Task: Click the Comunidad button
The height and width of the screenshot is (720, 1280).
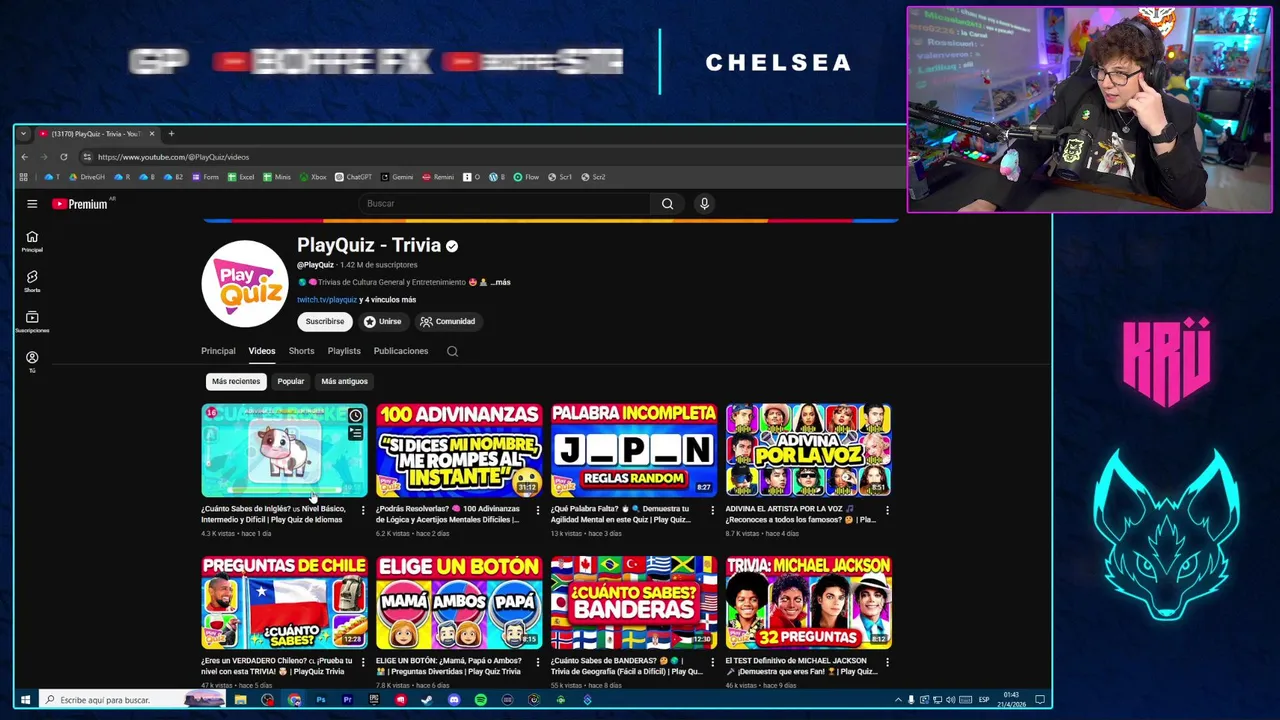Action: click(x=448, y=322)
